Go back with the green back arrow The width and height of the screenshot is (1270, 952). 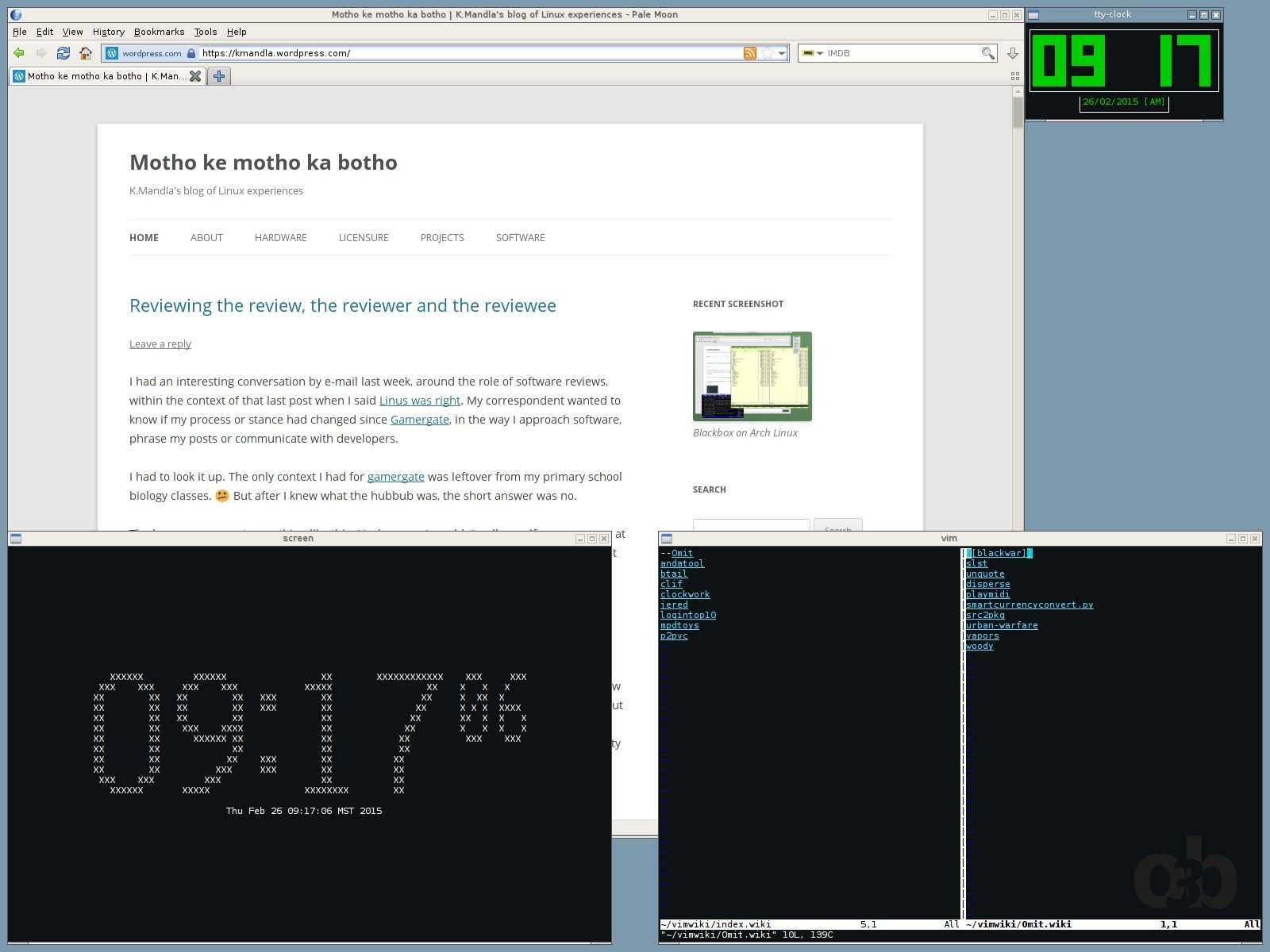point(19,53)
